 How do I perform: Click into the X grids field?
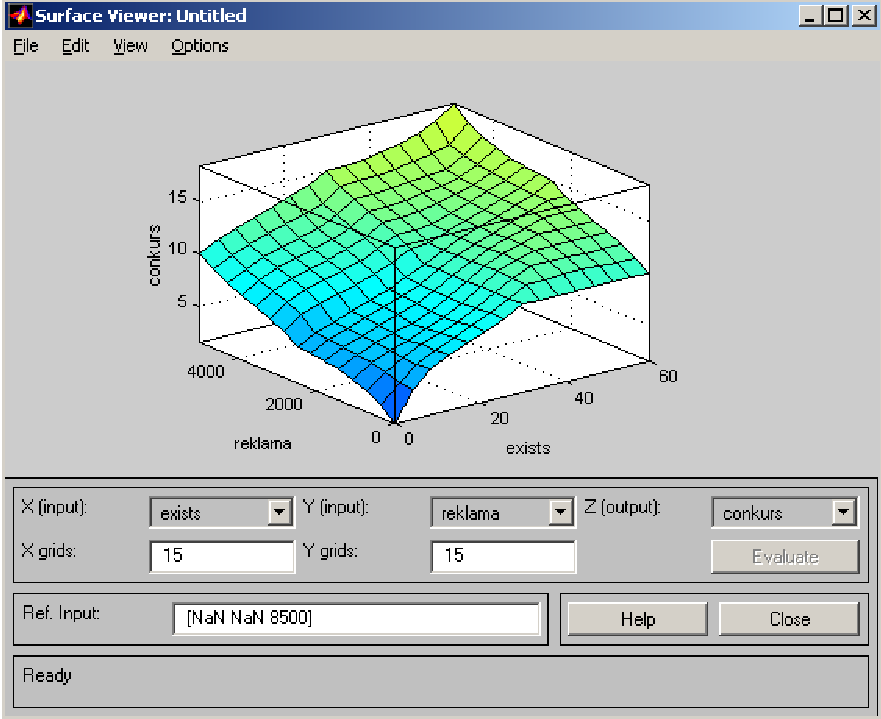click(x=221, y=555)
